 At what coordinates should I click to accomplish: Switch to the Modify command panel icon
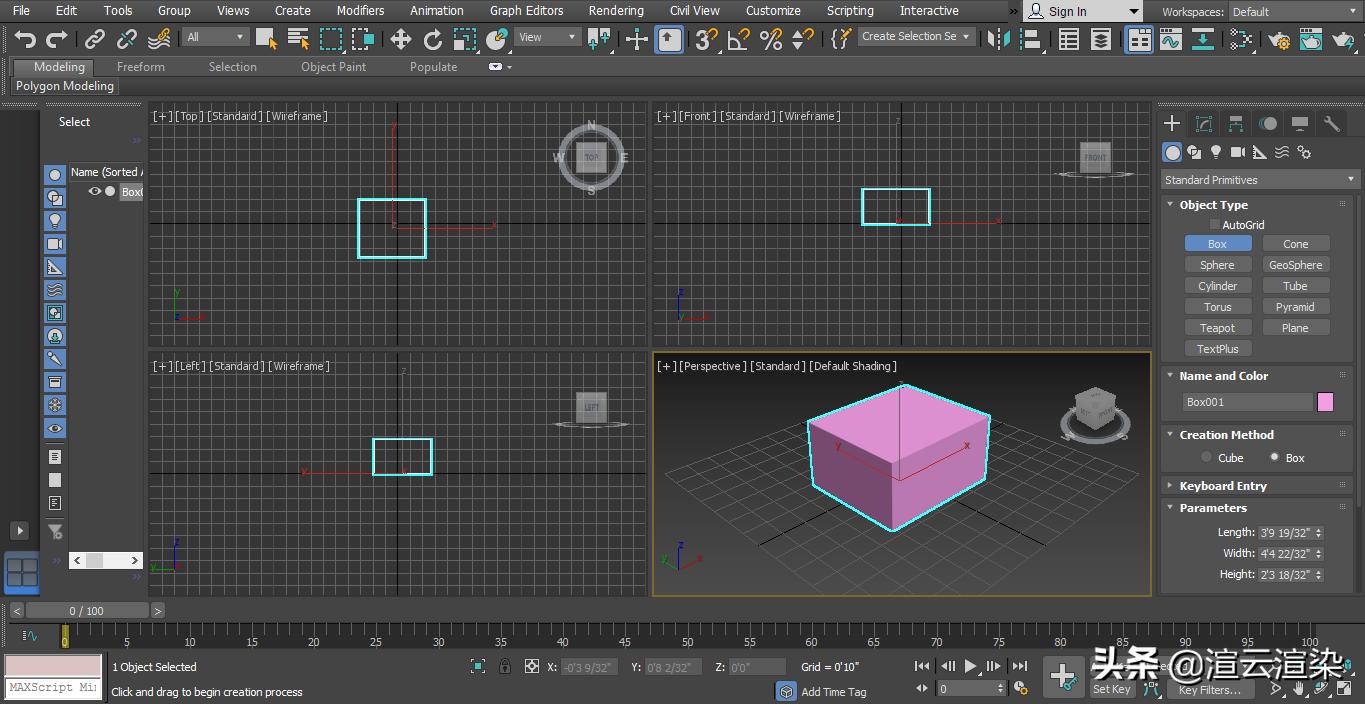tap(1204, 123)
